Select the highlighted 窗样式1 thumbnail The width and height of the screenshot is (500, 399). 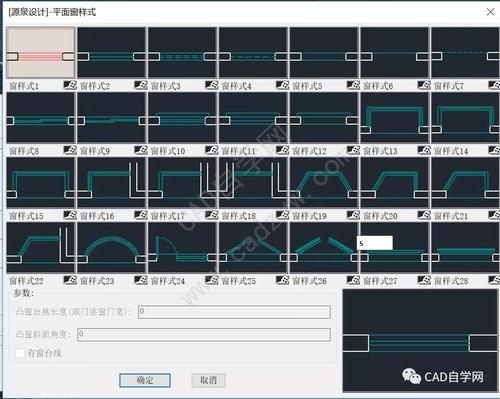(41, 53)
